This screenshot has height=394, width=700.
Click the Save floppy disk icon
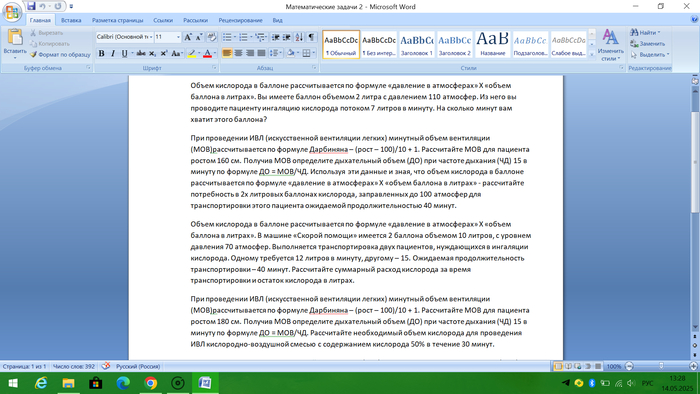tap(31, 6)
